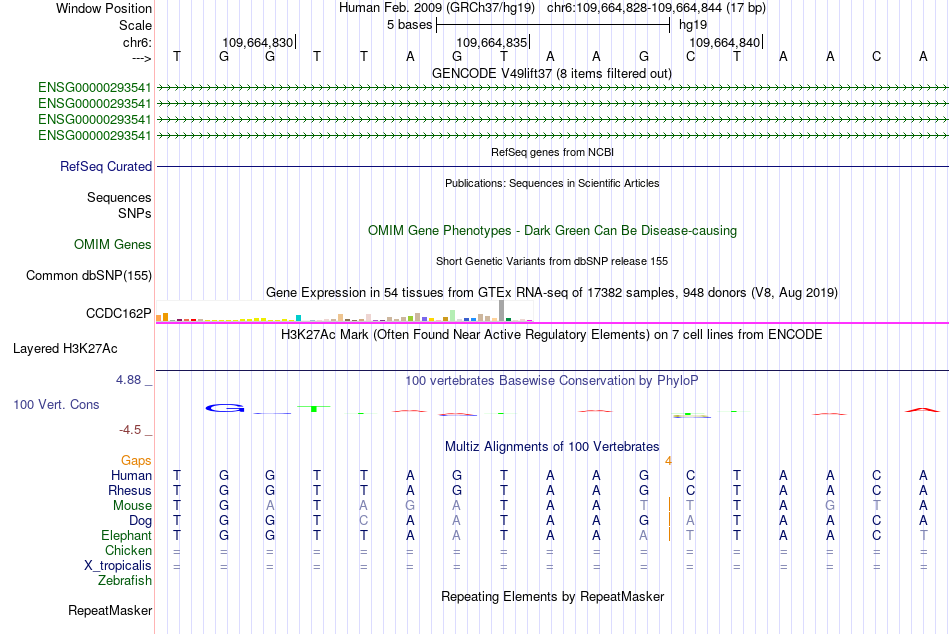The height and width of the screenshot is (634, 950).
Task: Select the Zebrafish alignment row label
Action: pos(125,581)
